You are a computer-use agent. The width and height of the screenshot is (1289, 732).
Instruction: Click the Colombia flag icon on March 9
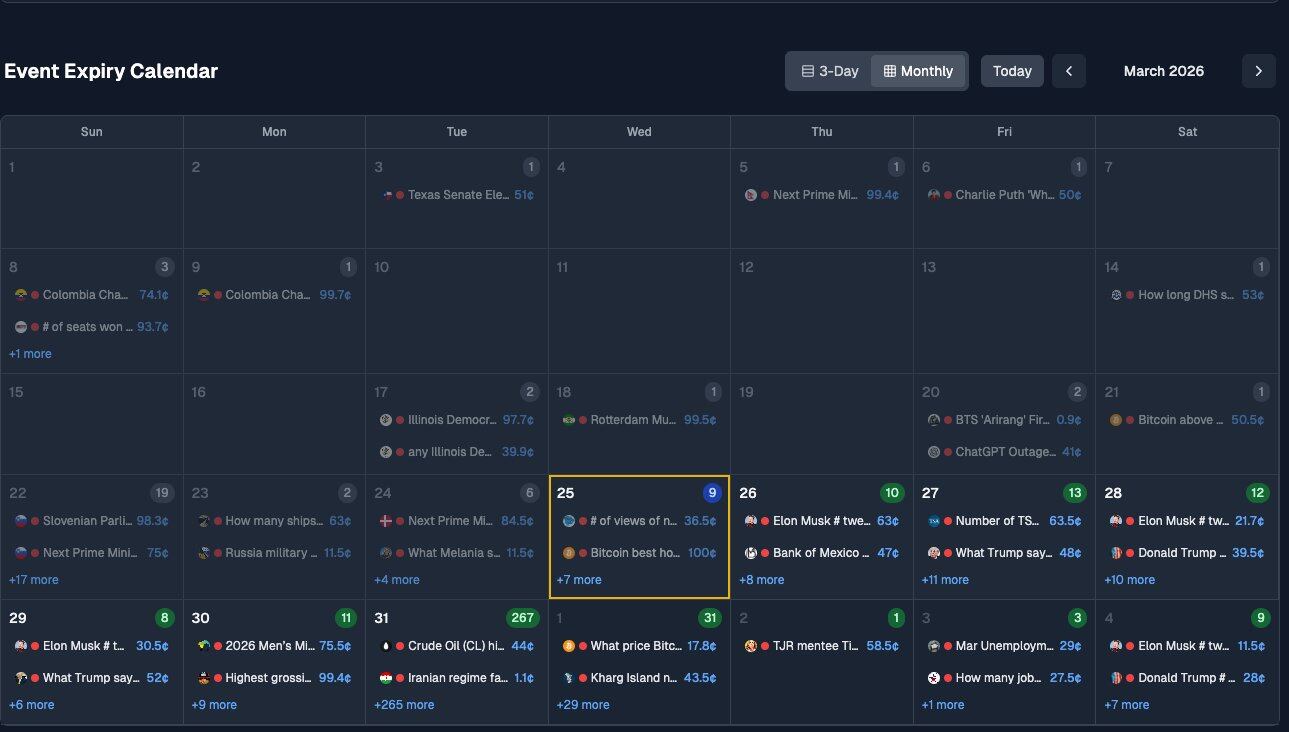[x=203, y=295]
